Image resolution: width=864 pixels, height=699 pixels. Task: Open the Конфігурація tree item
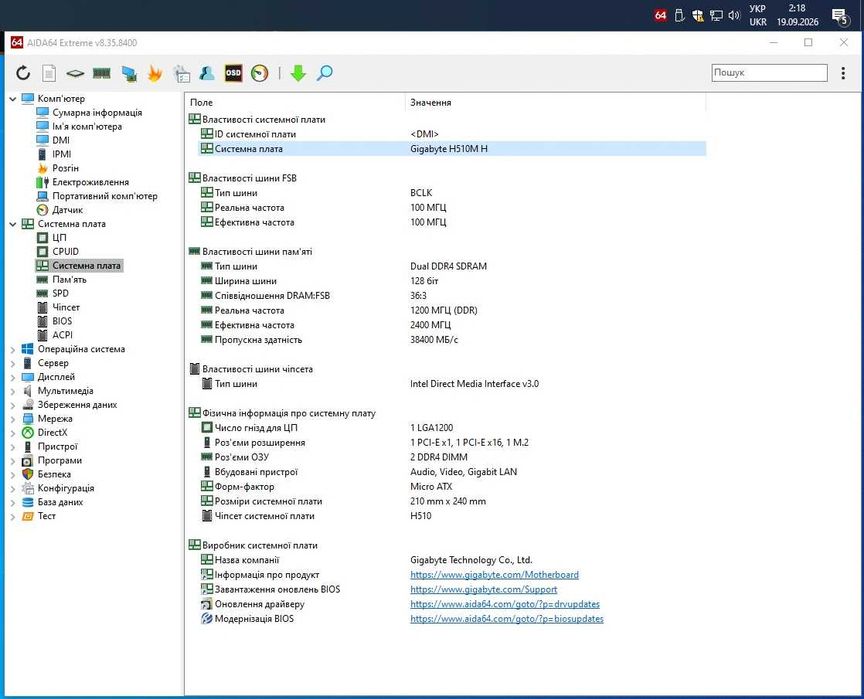coord(66,488)
